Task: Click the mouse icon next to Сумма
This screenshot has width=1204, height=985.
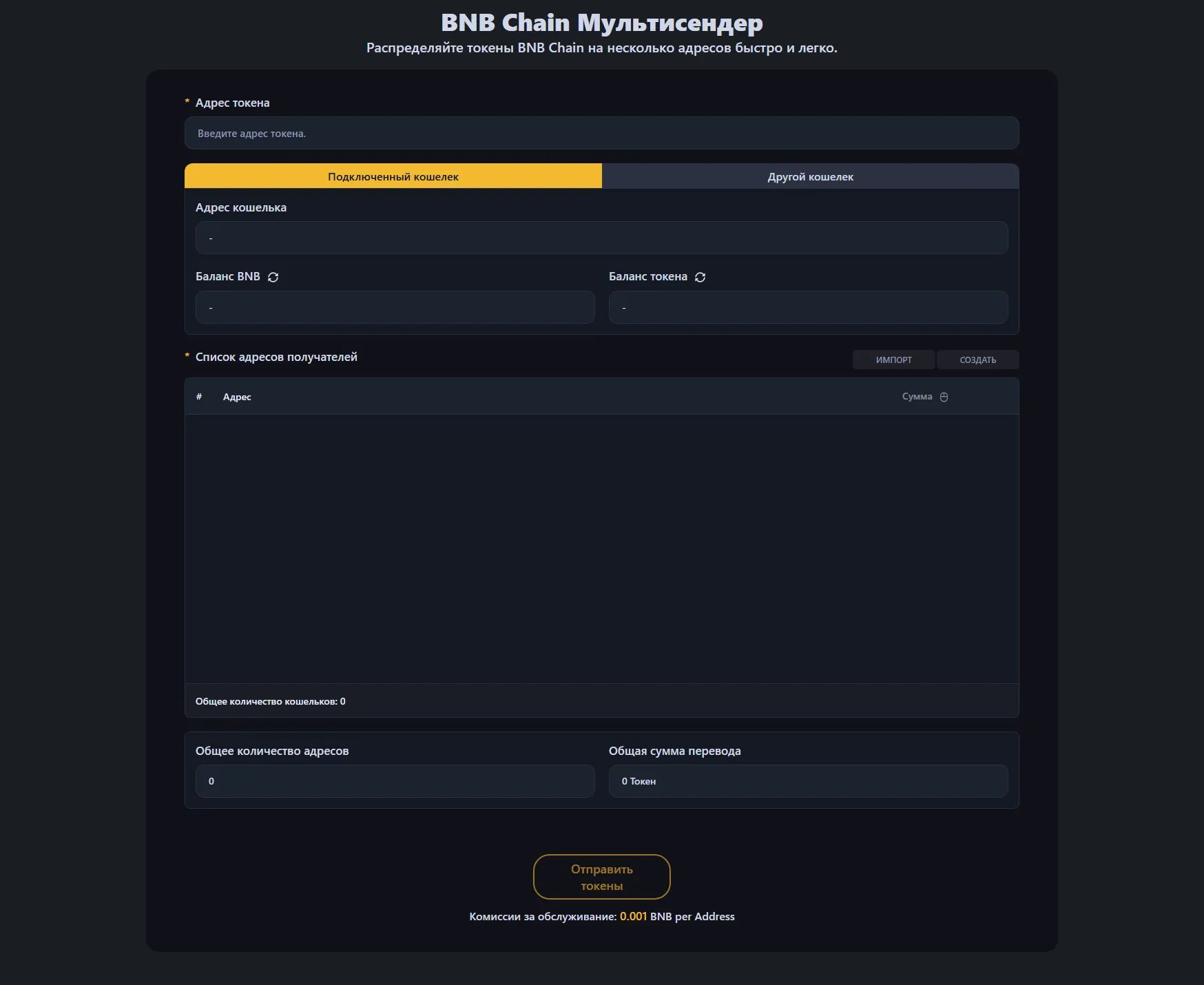Action: (944, 397)
